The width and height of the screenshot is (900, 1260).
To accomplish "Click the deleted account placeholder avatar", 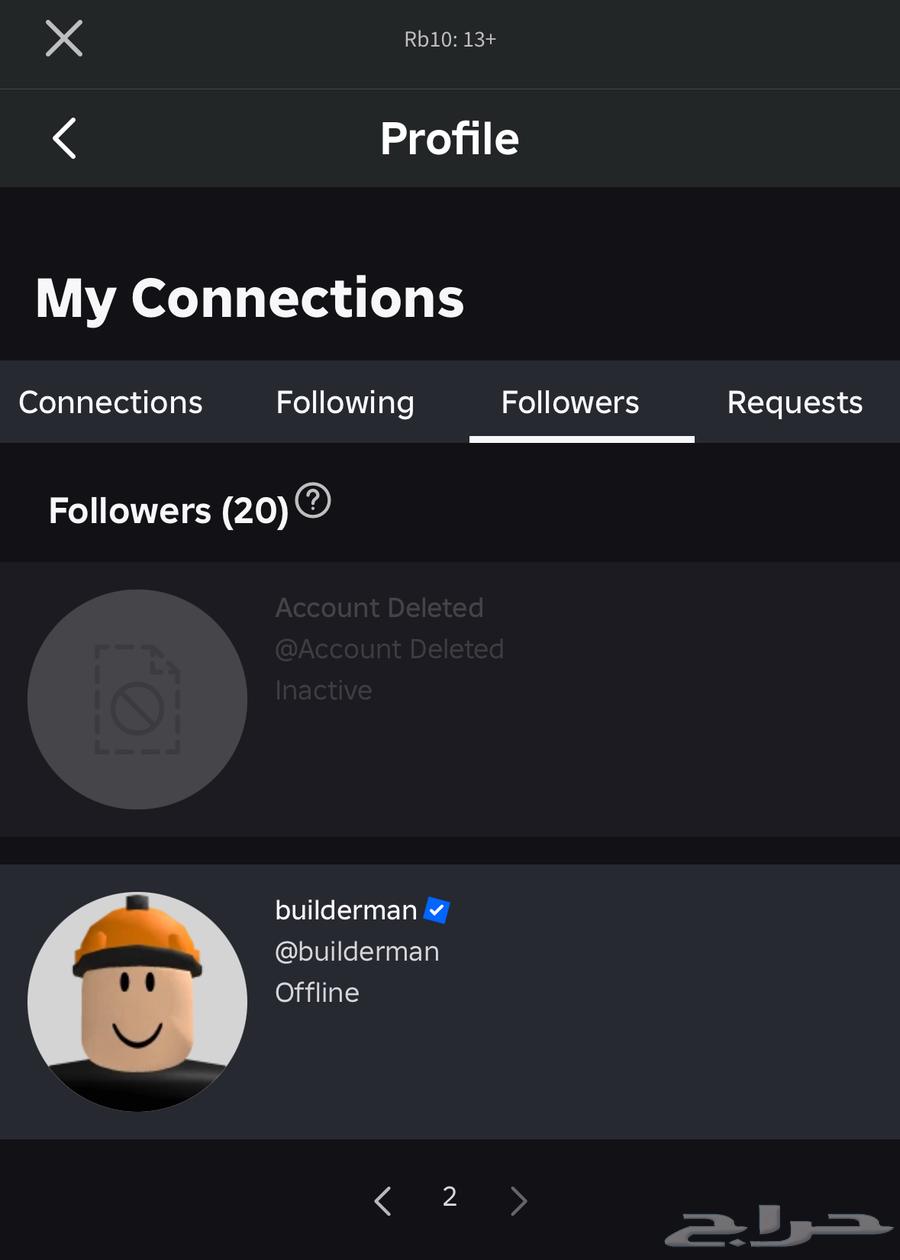I will pos(137,699).
